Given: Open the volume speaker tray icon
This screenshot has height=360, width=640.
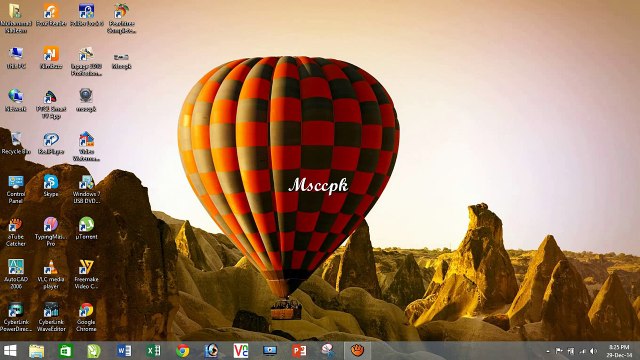Looking at the screenshot, I should [x=593, y=351].
